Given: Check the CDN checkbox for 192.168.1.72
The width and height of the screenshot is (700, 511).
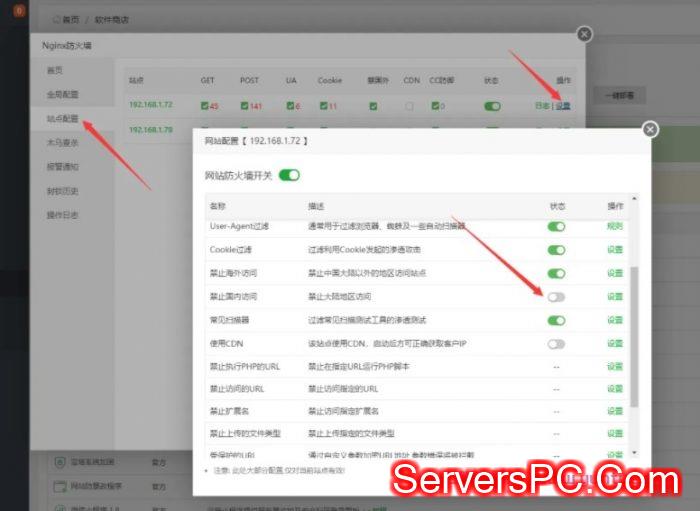Looking at the screenshot, I should [409, 105].
